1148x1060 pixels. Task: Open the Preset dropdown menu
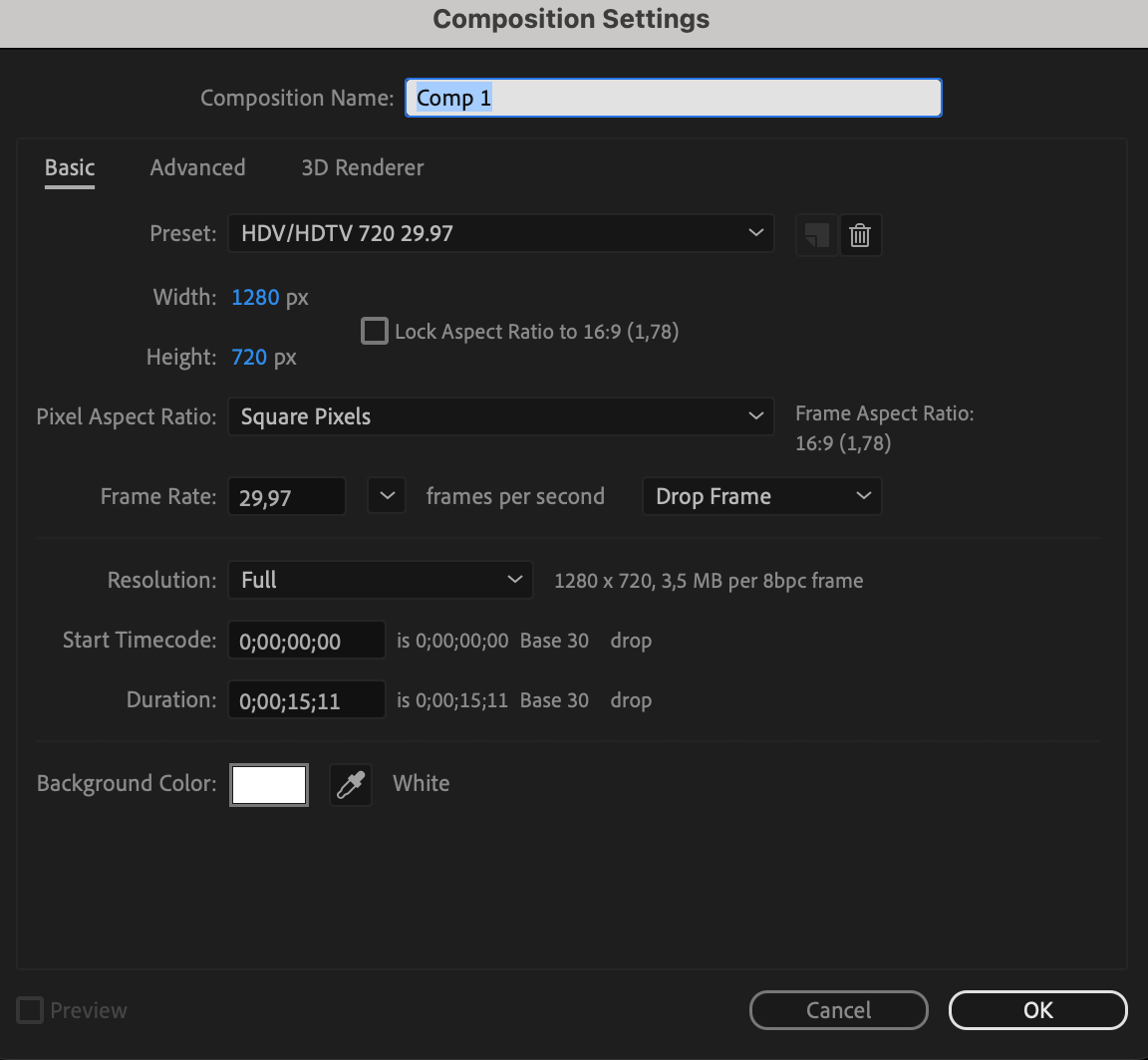(500, 233)
